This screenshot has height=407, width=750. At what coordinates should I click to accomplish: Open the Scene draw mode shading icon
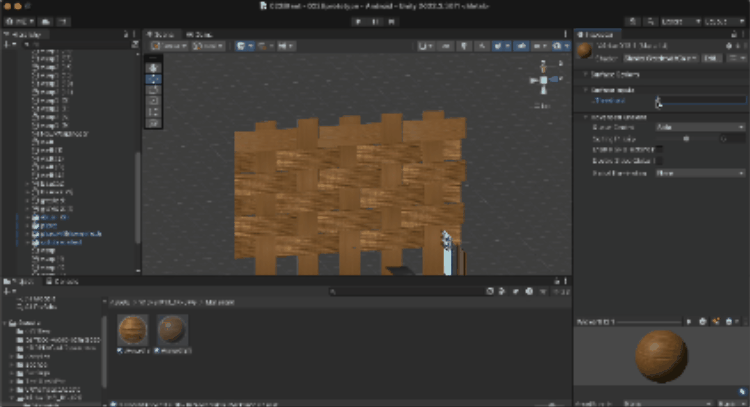click(426, 46)
